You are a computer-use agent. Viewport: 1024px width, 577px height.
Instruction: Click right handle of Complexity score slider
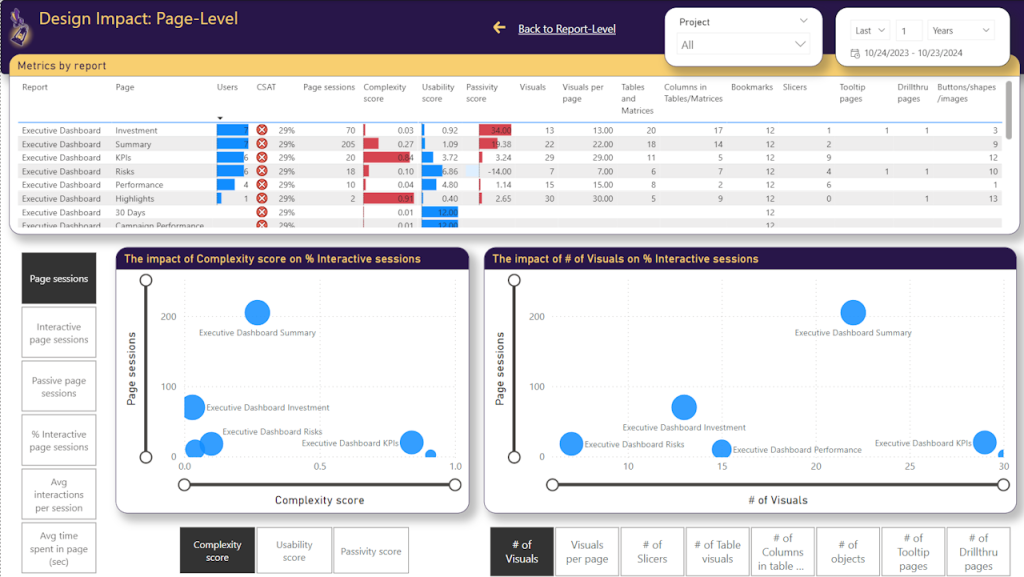455,485
